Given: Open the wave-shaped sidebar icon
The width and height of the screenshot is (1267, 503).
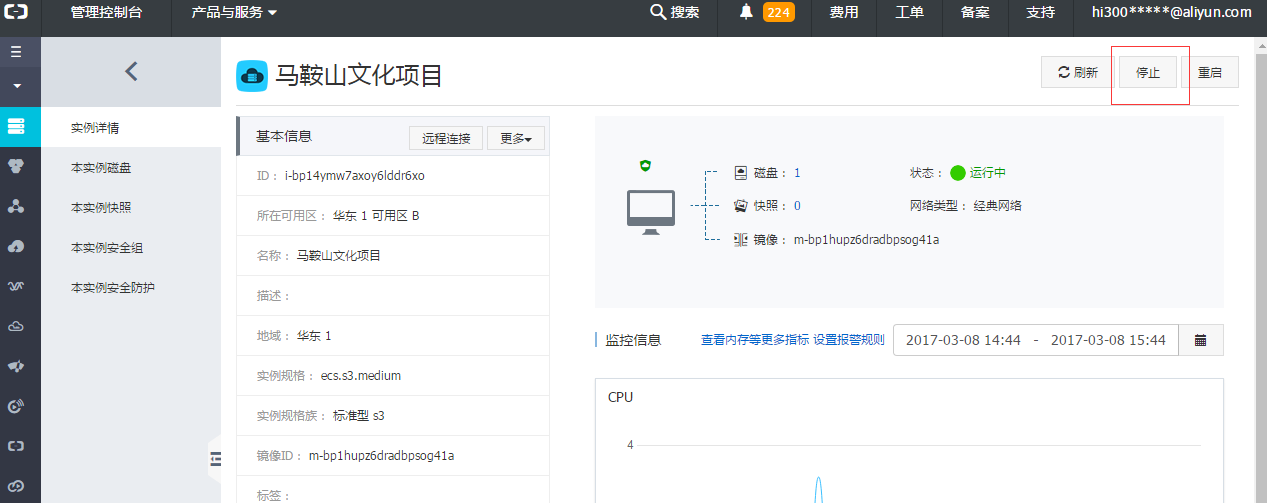Looking at the screenshot, I should (16, 286).
